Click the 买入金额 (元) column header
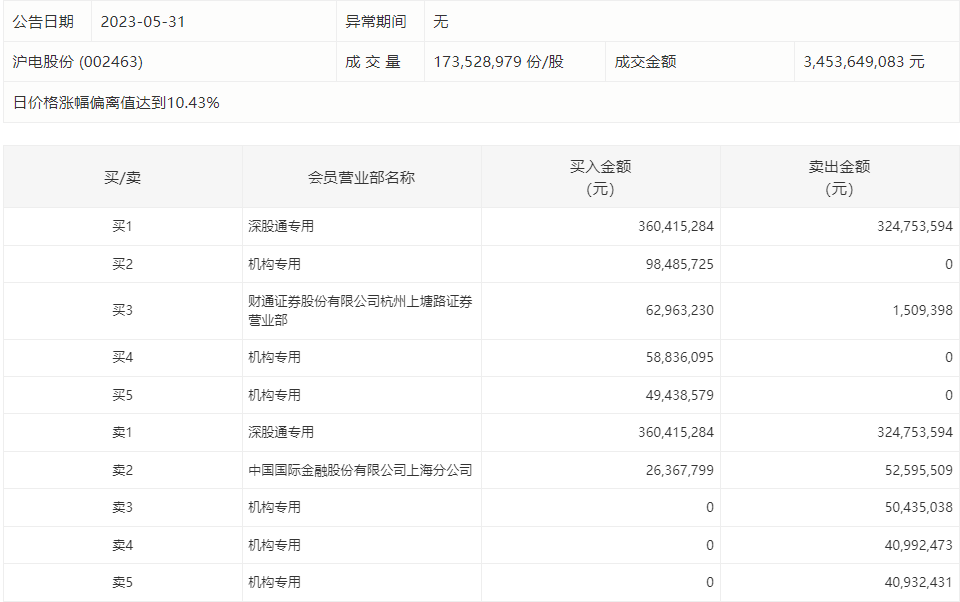The image size is (960, 602). point(601,178)
